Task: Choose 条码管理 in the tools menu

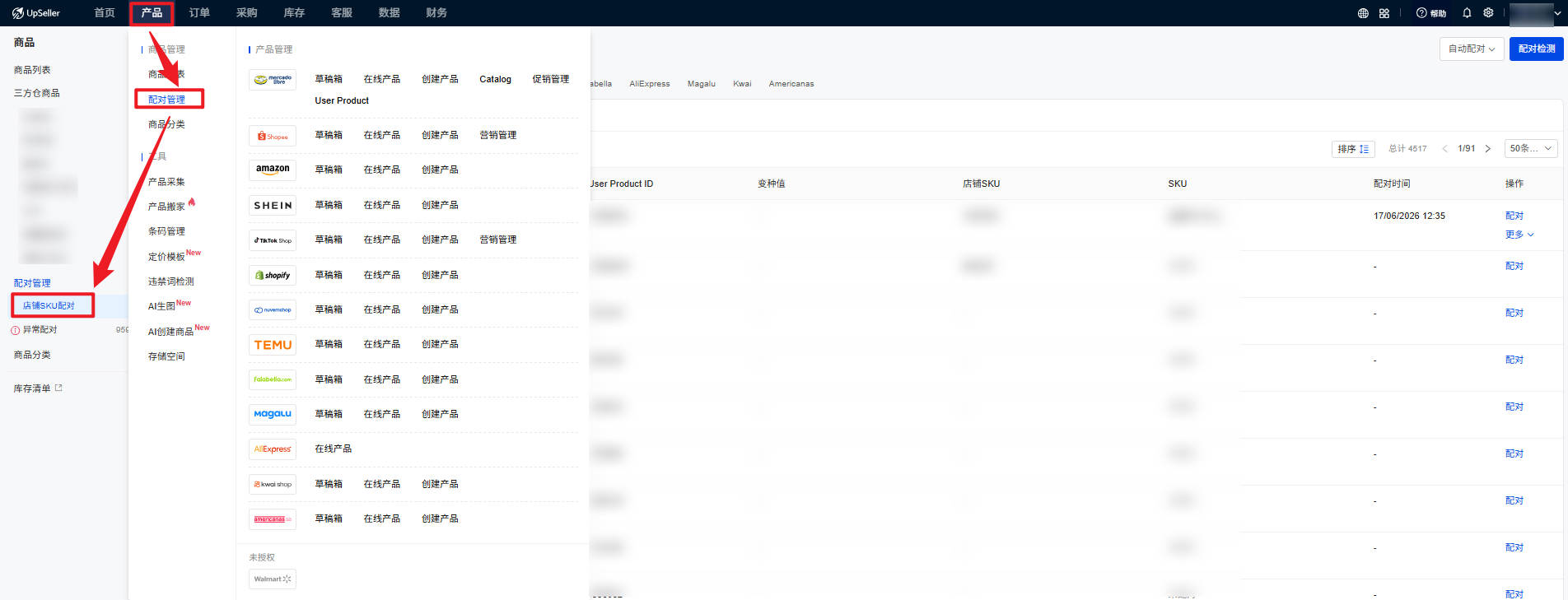Action: point(166,231)
